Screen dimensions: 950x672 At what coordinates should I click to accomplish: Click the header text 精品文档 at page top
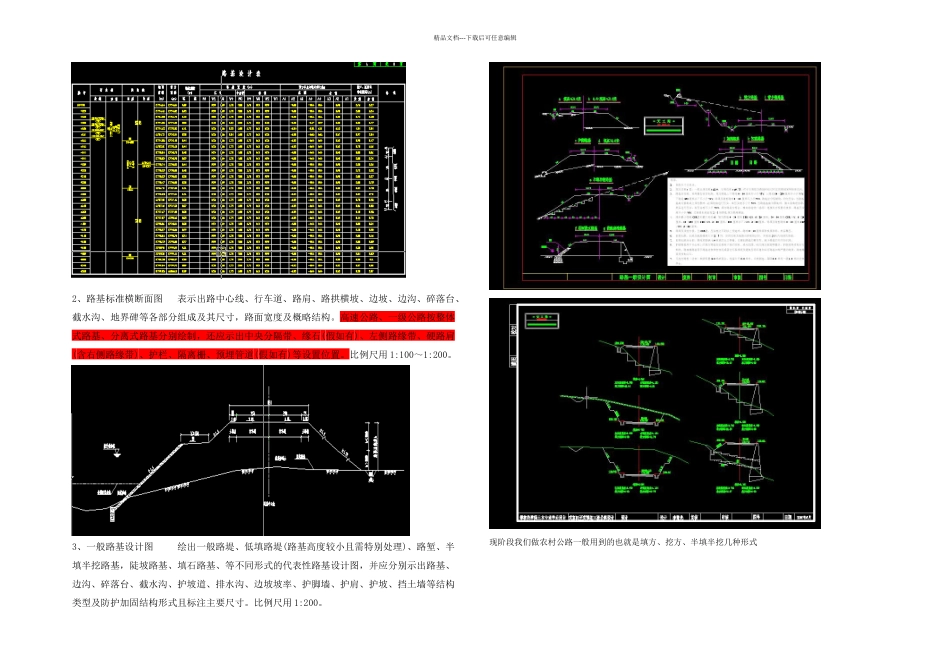tap(447, 38)
